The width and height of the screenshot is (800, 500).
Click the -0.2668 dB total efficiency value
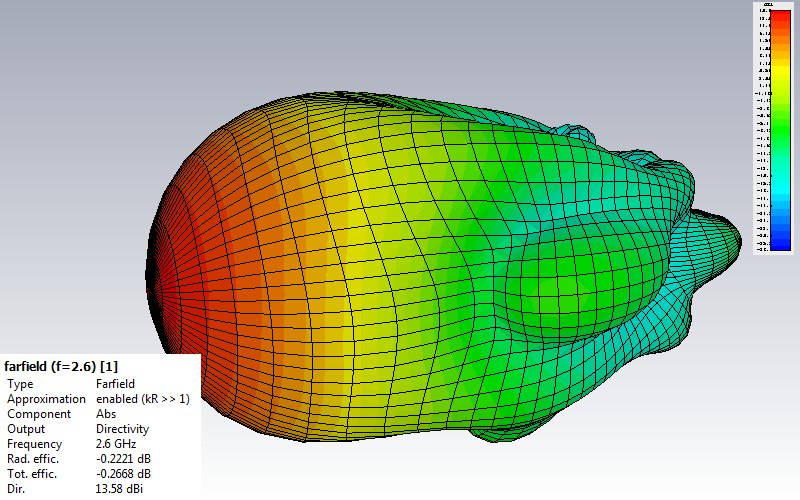coord(123,474)
